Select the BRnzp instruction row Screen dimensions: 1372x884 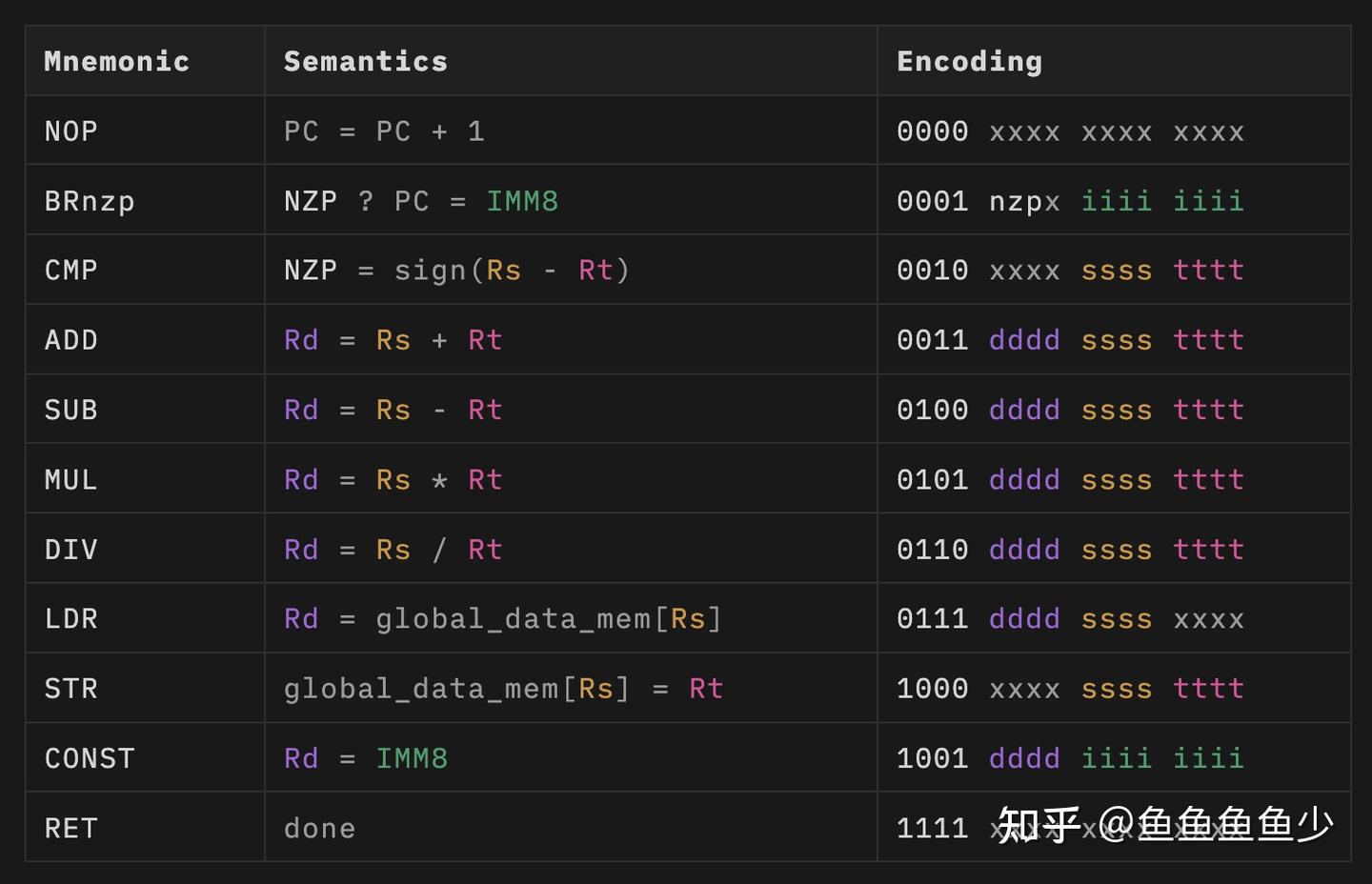(89, 201)
